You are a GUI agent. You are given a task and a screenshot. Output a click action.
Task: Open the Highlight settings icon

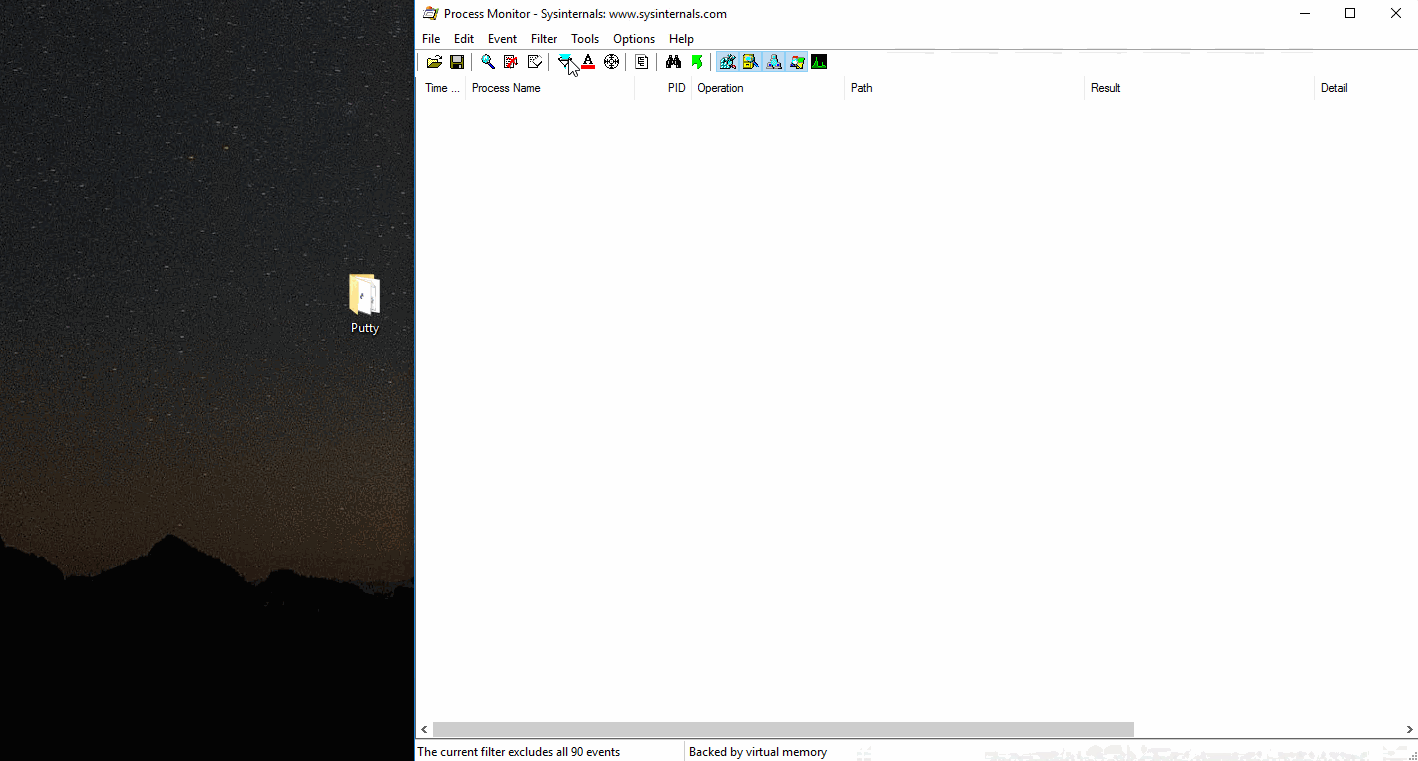coord(588,62)
